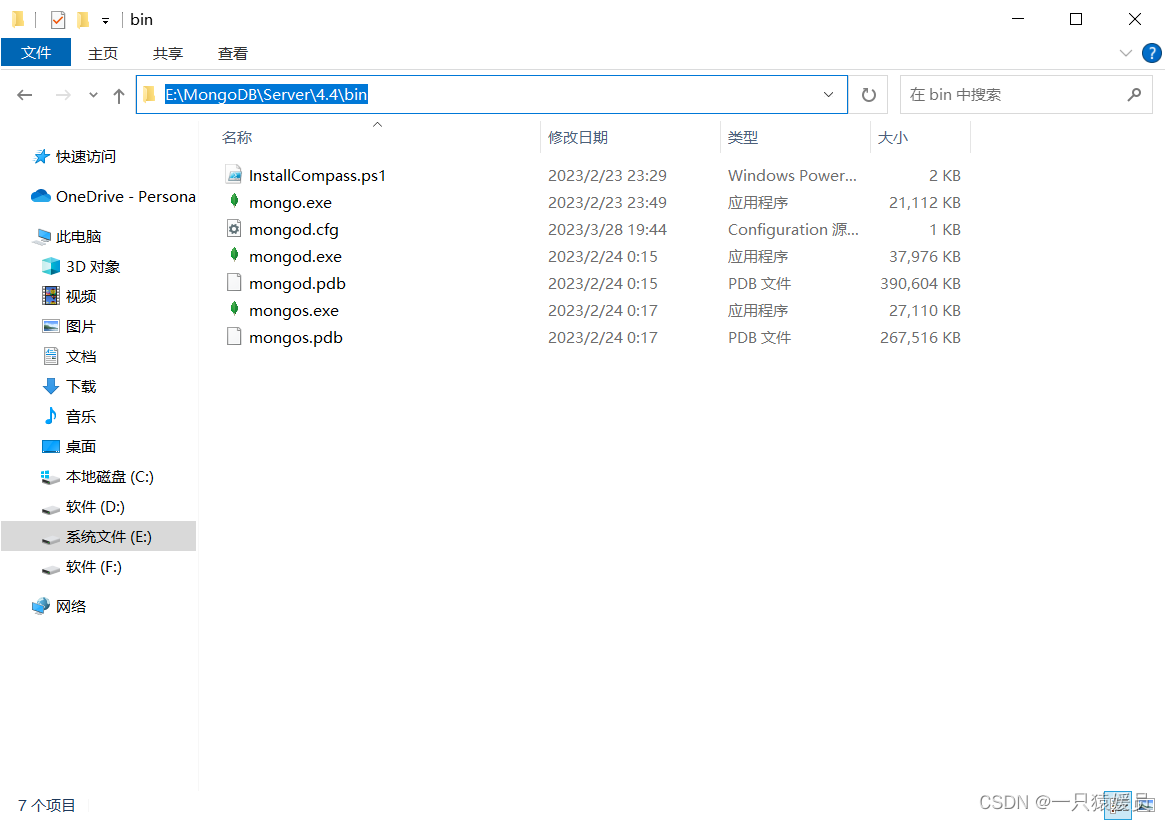Click the Network icon in sidebar

(41, 606)
